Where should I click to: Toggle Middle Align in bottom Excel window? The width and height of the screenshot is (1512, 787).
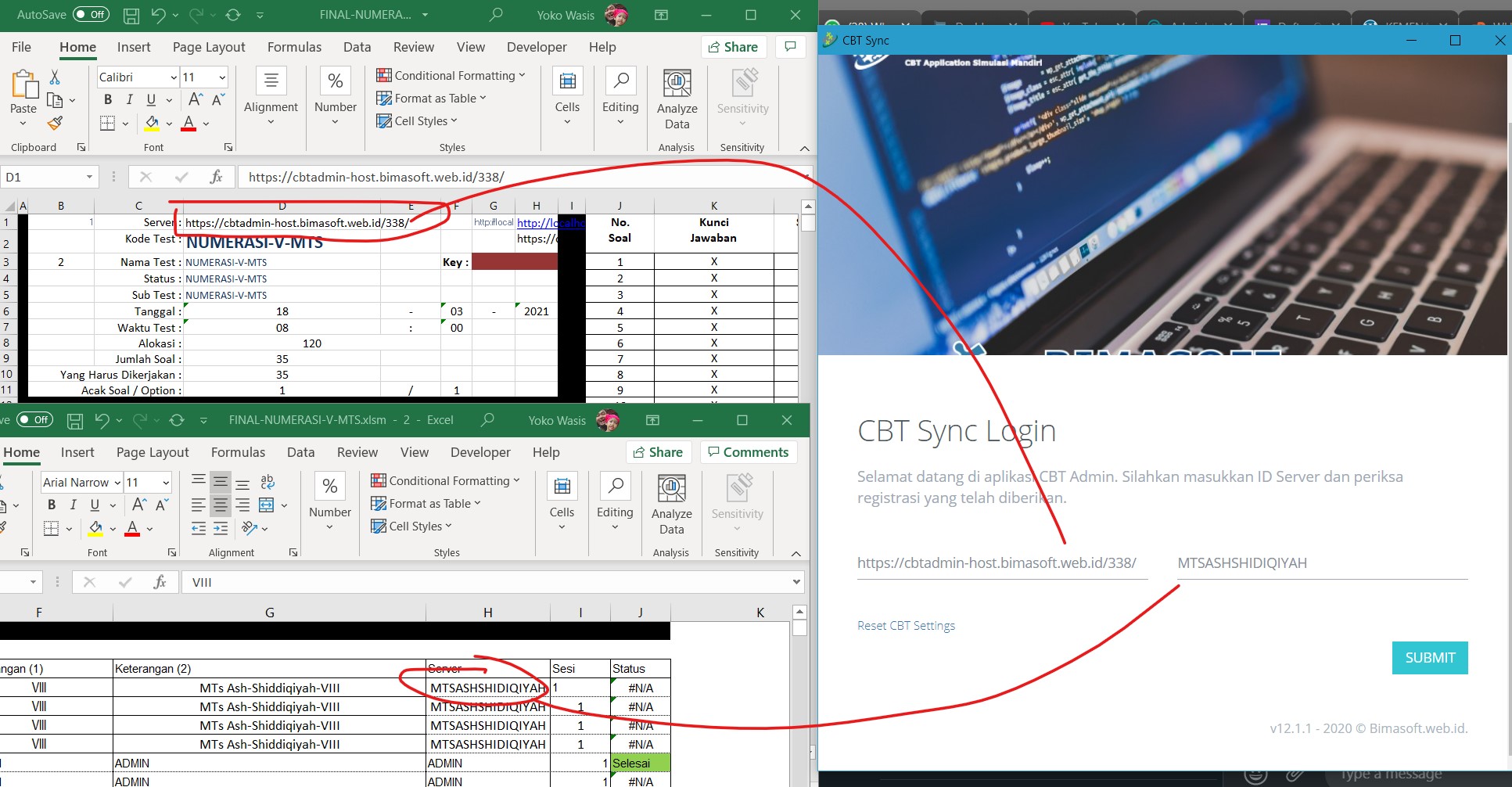(221, 482)
